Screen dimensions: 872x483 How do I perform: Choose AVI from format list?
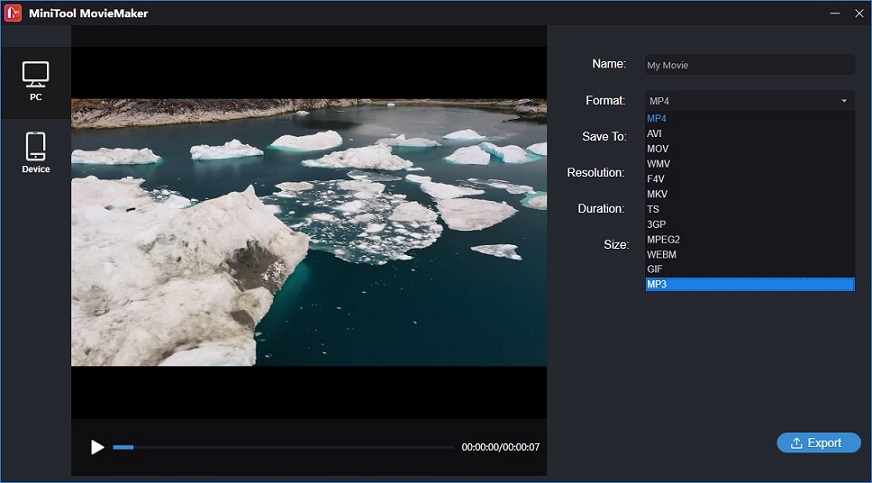point(750,133)
